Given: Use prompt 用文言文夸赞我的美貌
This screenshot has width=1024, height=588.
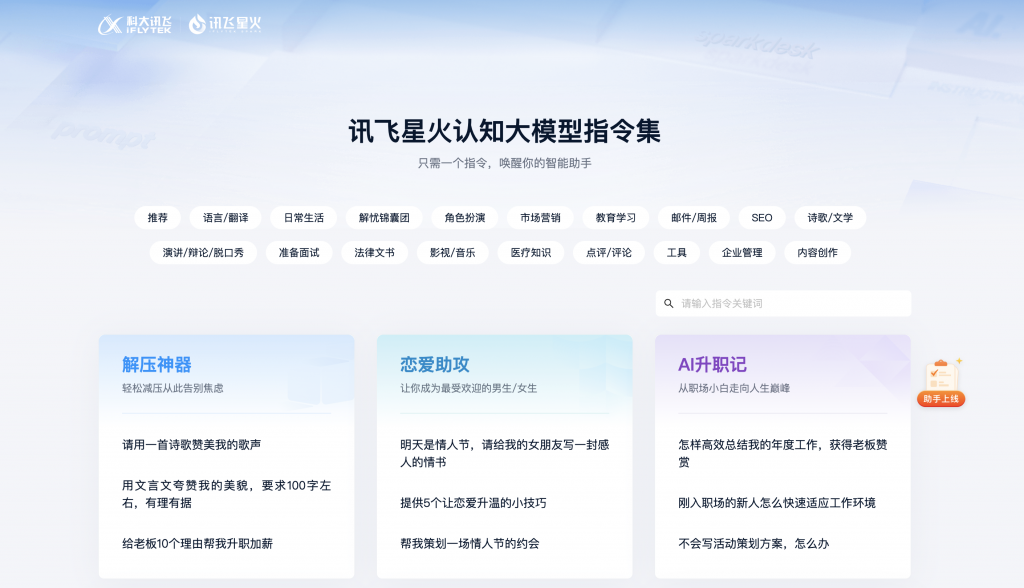Looking at the screenshot, I should click(227, 494).
